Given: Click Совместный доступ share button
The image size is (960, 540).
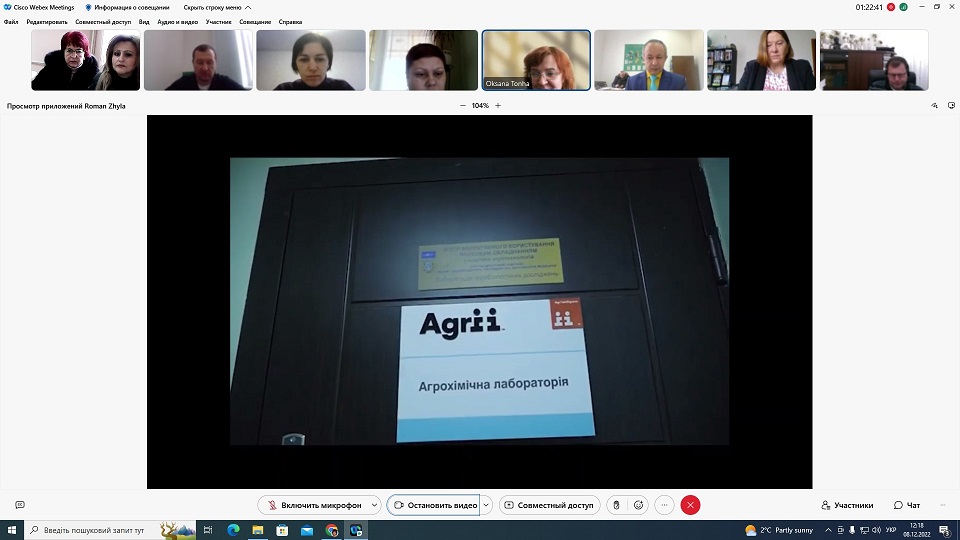Looking at the screenshot, I should tap(549, 505).
